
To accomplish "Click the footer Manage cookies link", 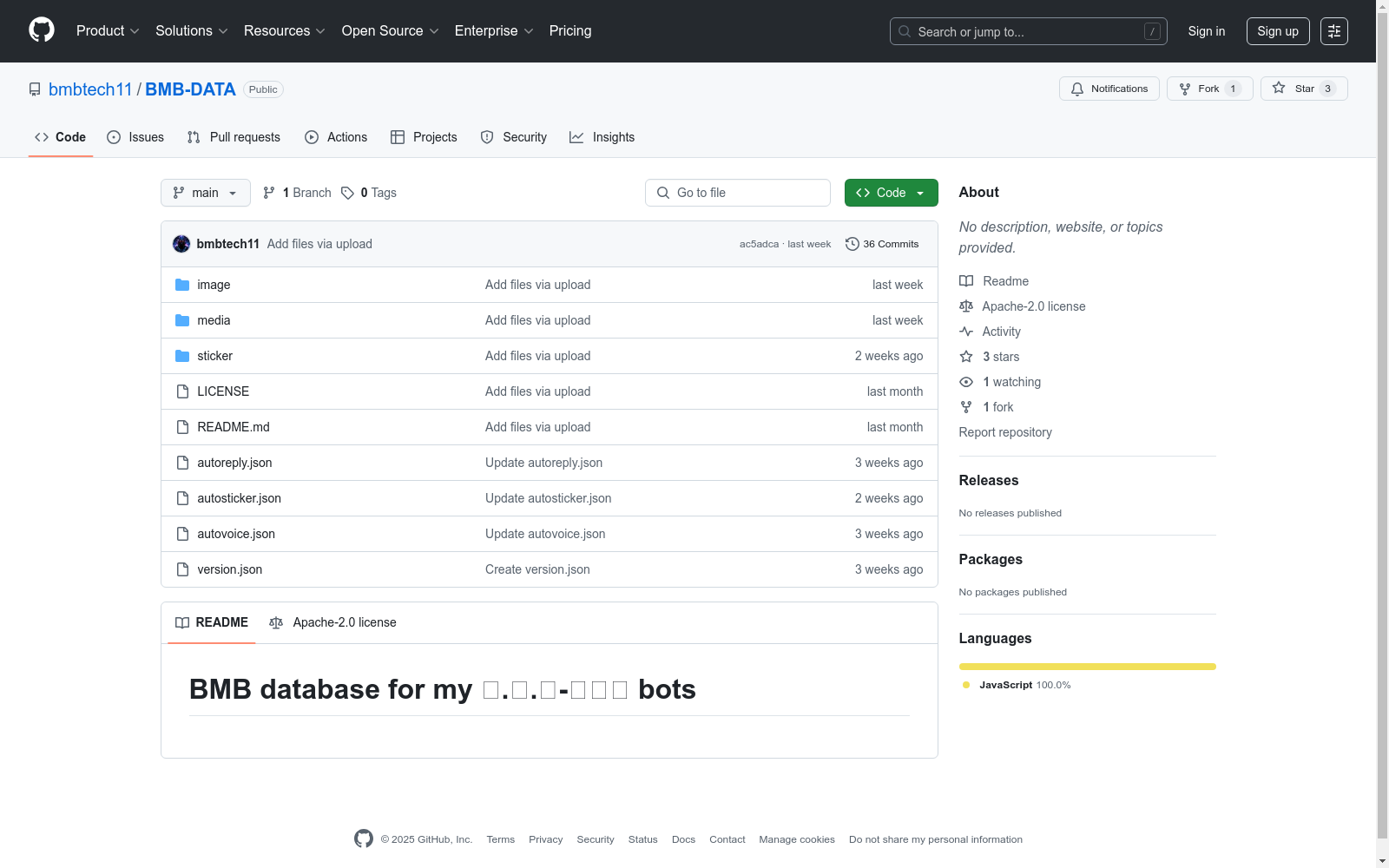I will click(797, 839).
